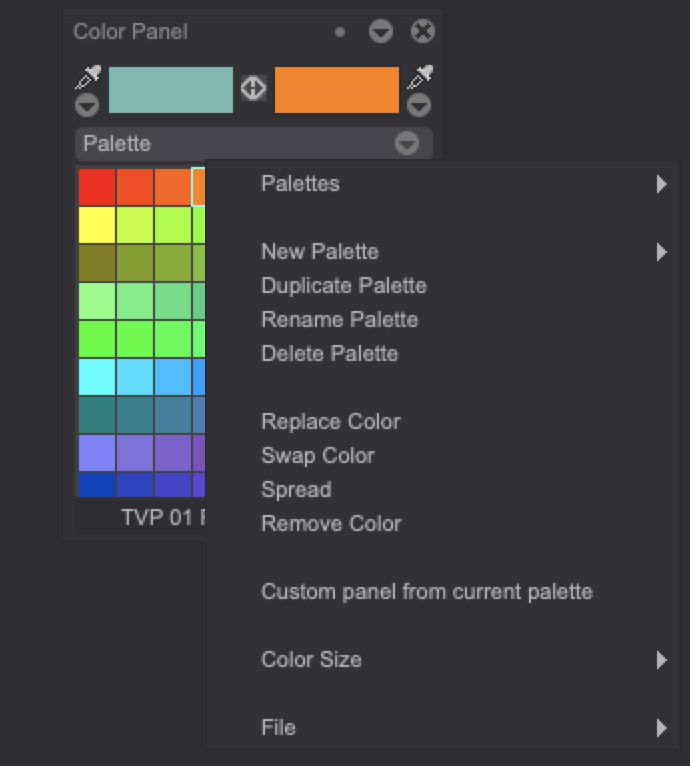Click the Palette section header label

pos(117,144)
